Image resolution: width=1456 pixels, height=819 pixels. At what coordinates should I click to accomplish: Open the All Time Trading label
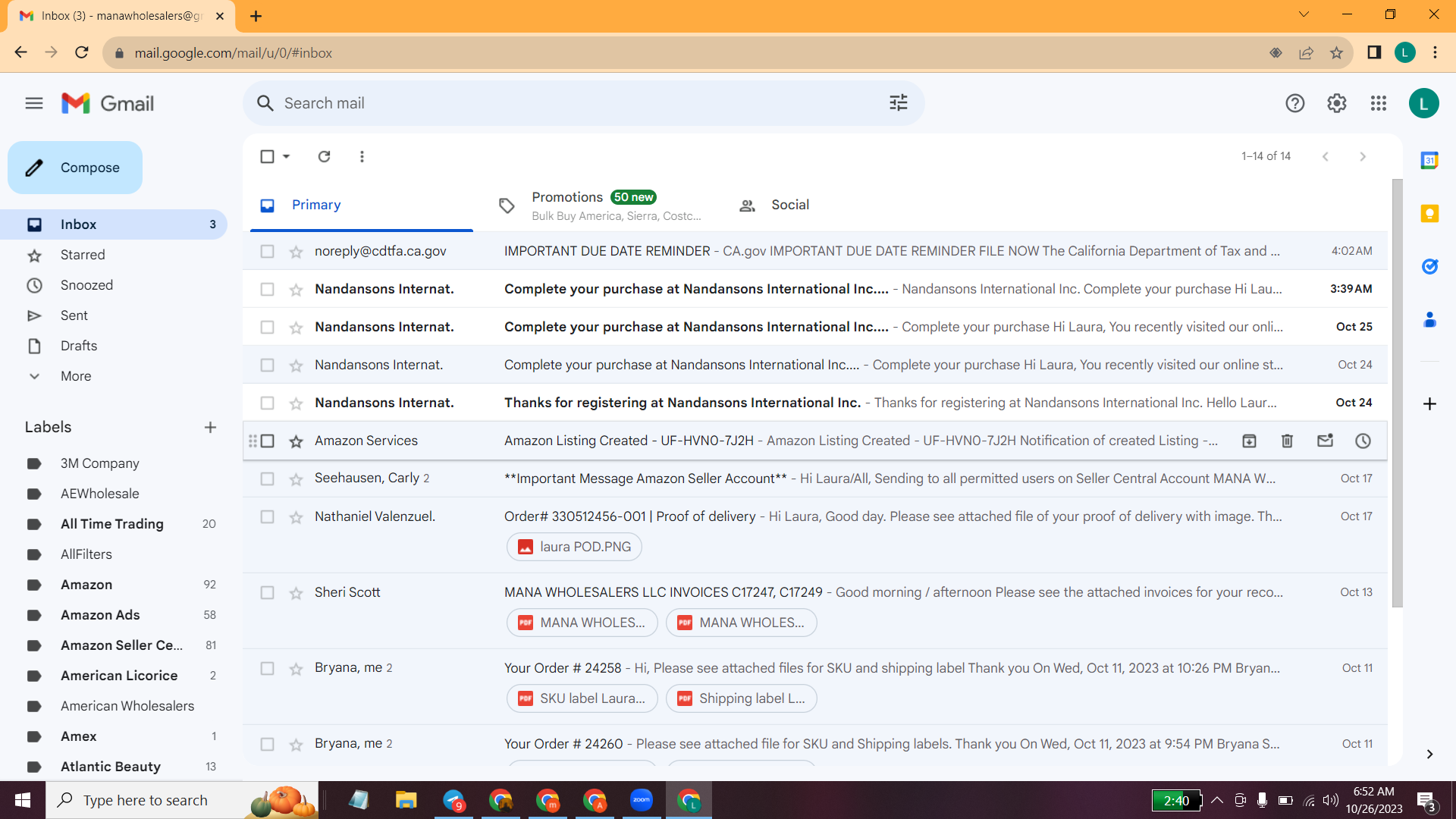pos(111,524)
